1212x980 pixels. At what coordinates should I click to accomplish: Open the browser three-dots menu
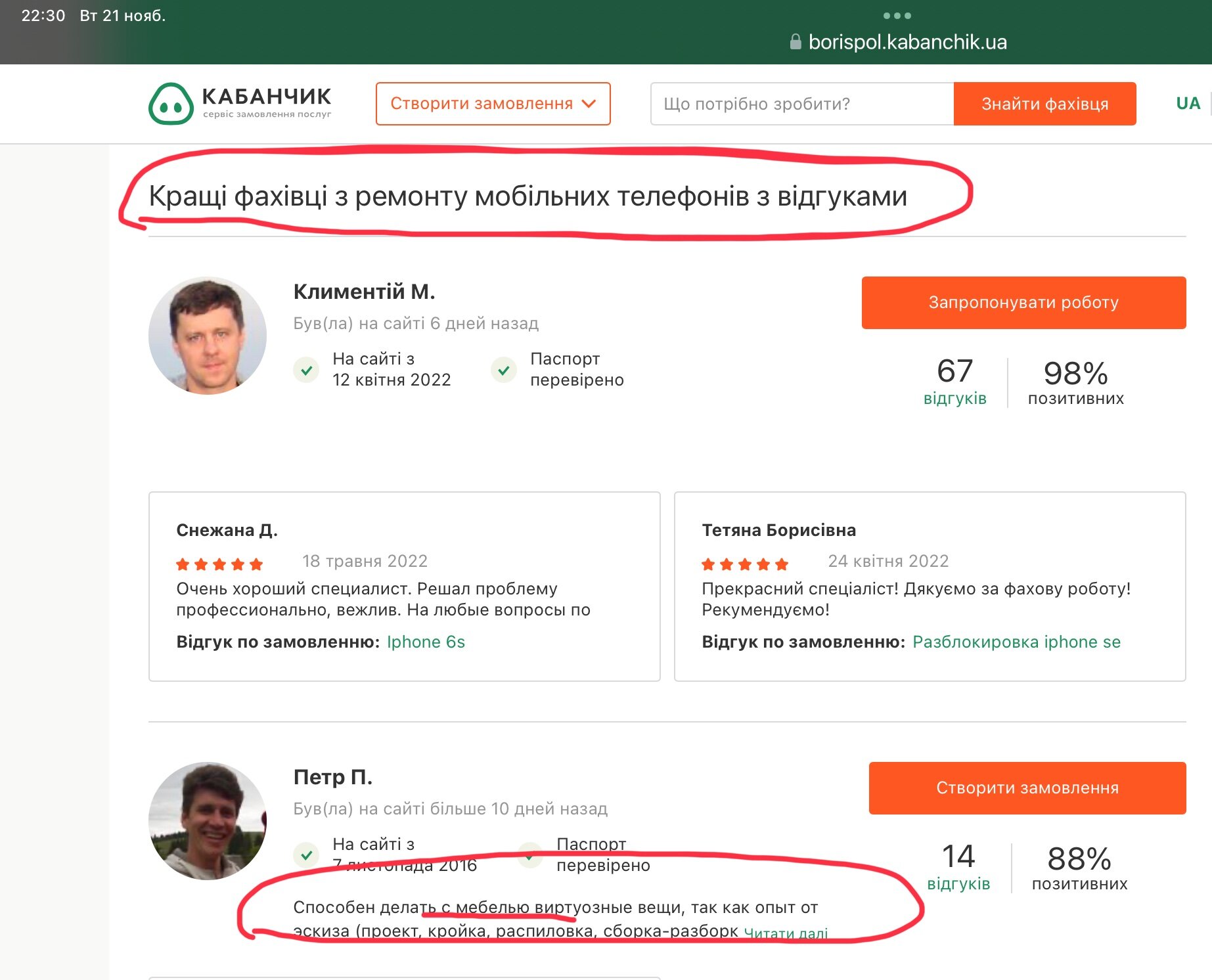click(897, 16)
